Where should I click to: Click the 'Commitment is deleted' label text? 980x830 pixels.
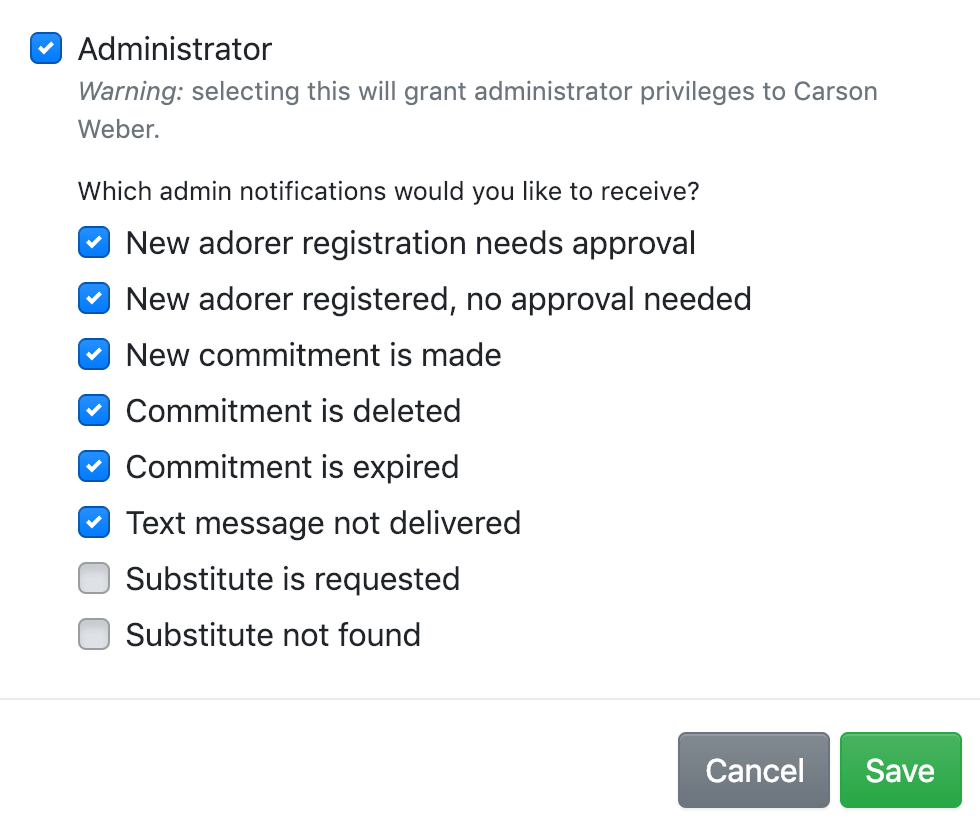click(x=293, y=411)
